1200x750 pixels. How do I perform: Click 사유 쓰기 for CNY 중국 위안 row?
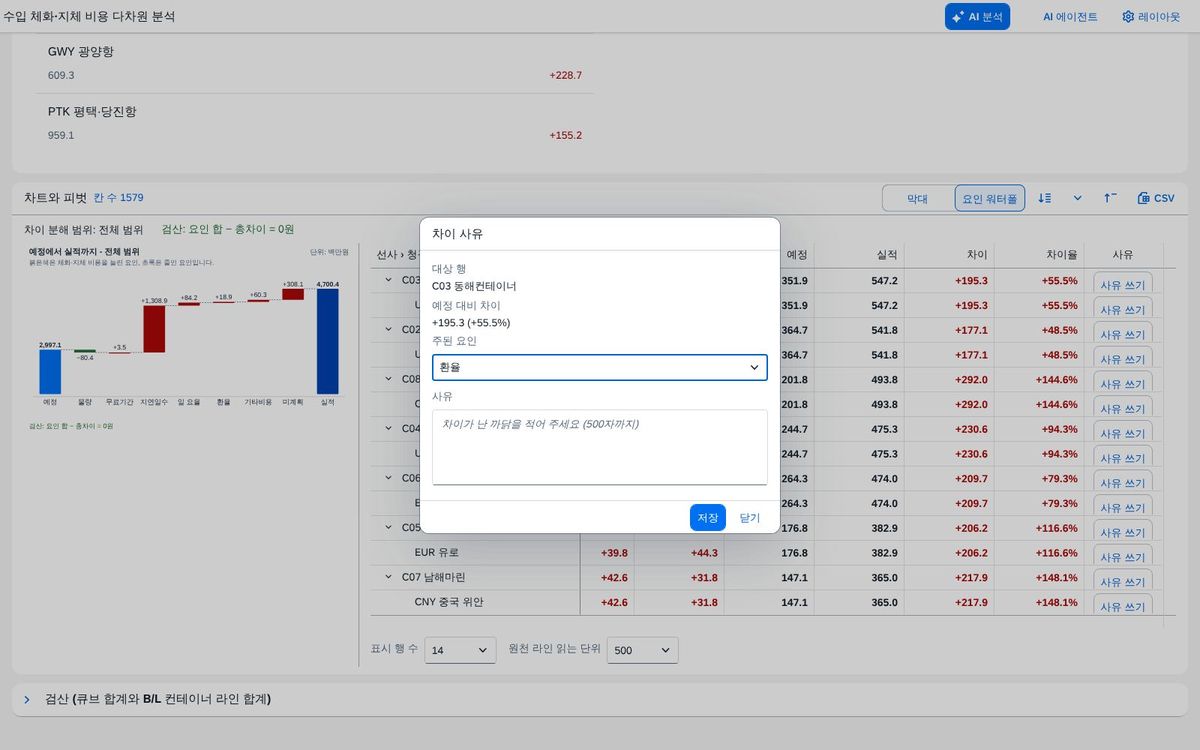click(1123, 604)
